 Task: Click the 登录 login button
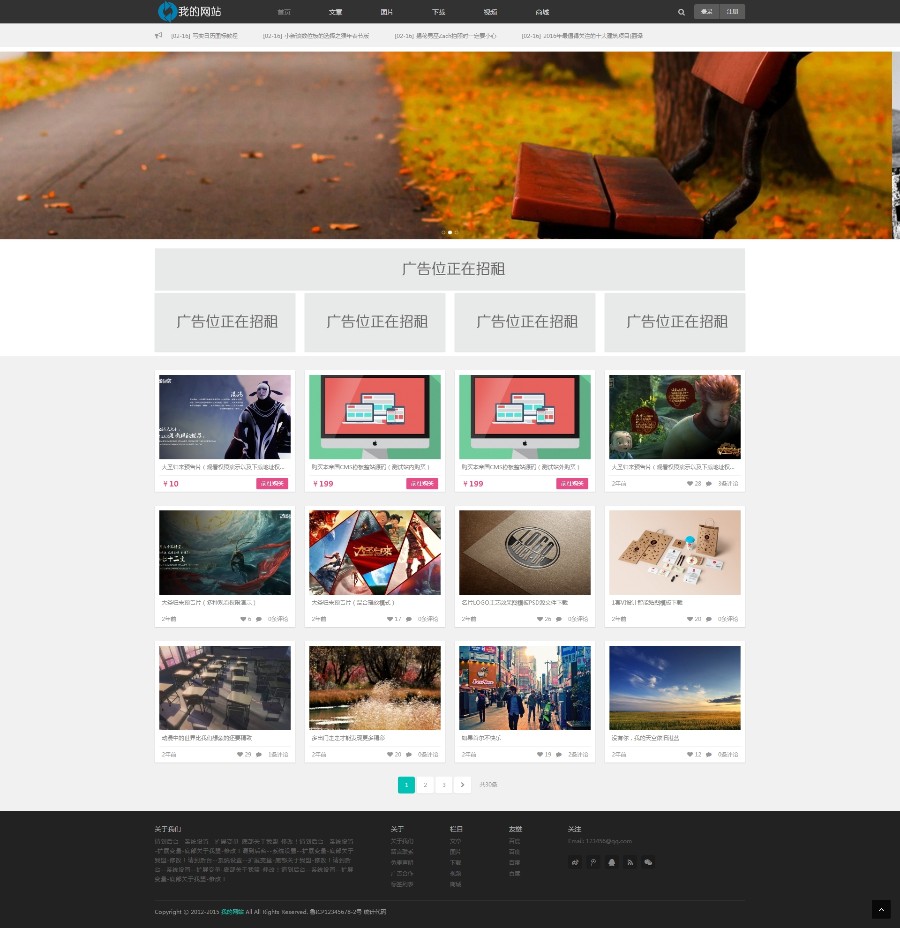[707, 11]
